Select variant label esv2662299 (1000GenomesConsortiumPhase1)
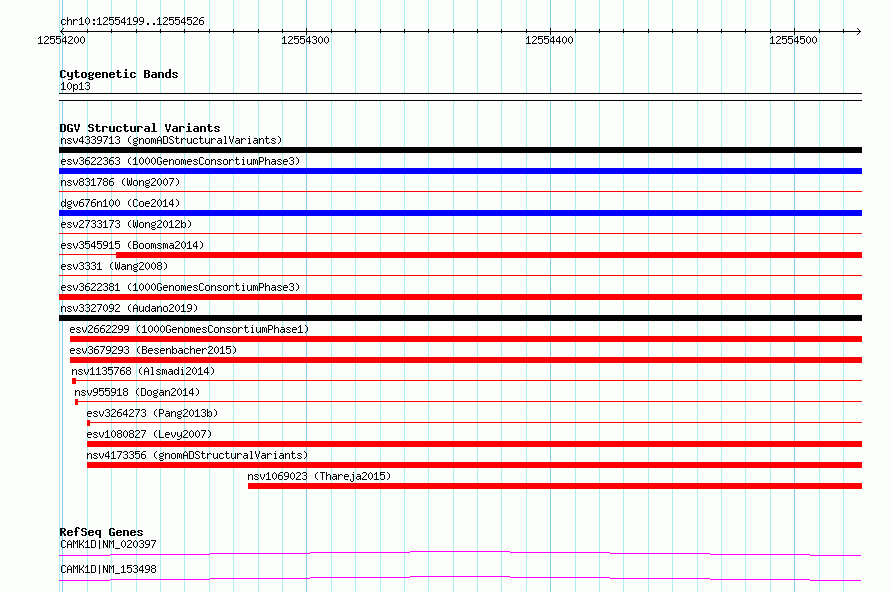 pyautogui.click(x=189, y=329)
